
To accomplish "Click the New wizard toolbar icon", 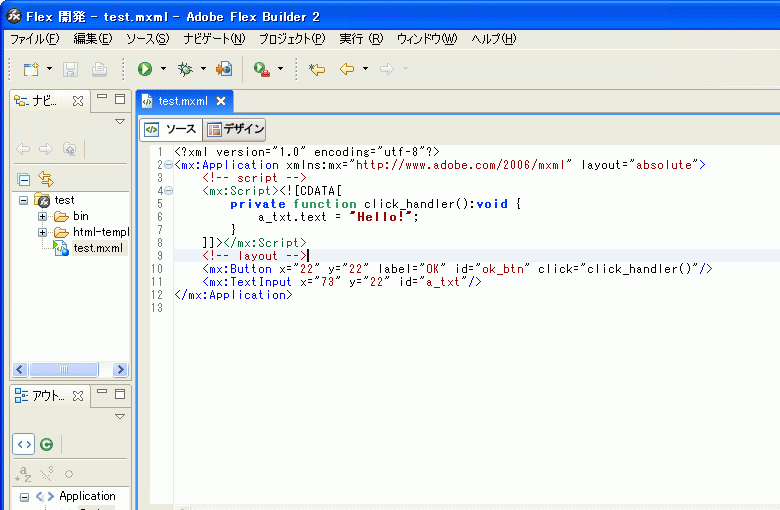I will (31, 69).
